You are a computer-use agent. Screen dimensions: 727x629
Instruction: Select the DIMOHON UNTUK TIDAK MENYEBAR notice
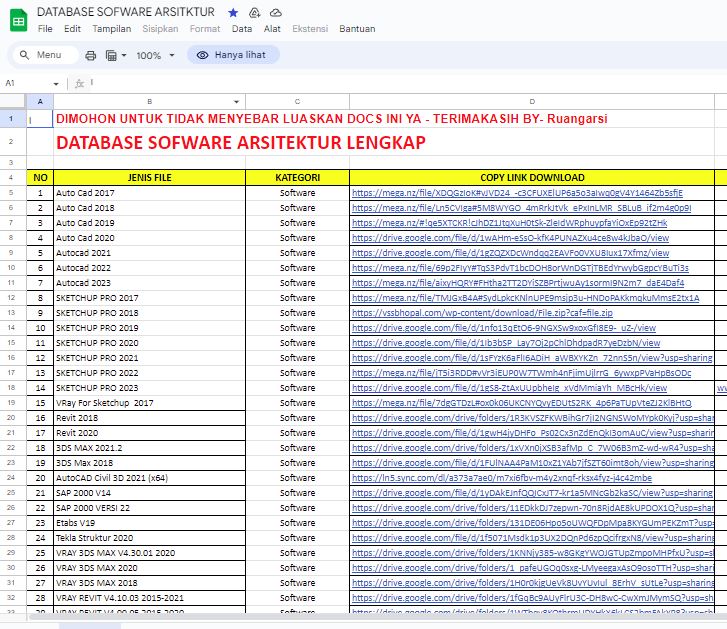tap(332, 119)
